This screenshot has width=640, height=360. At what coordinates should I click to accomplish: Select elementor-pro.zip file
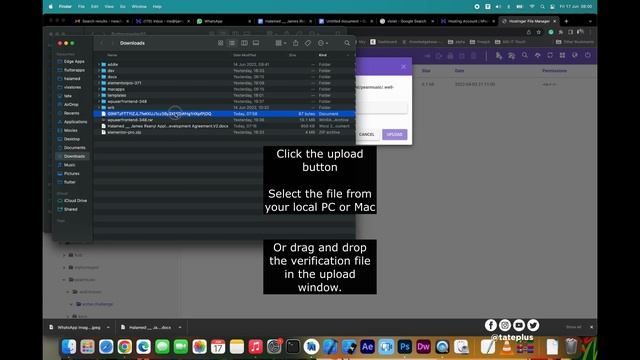pyautogui.click(x=224, y=132)
